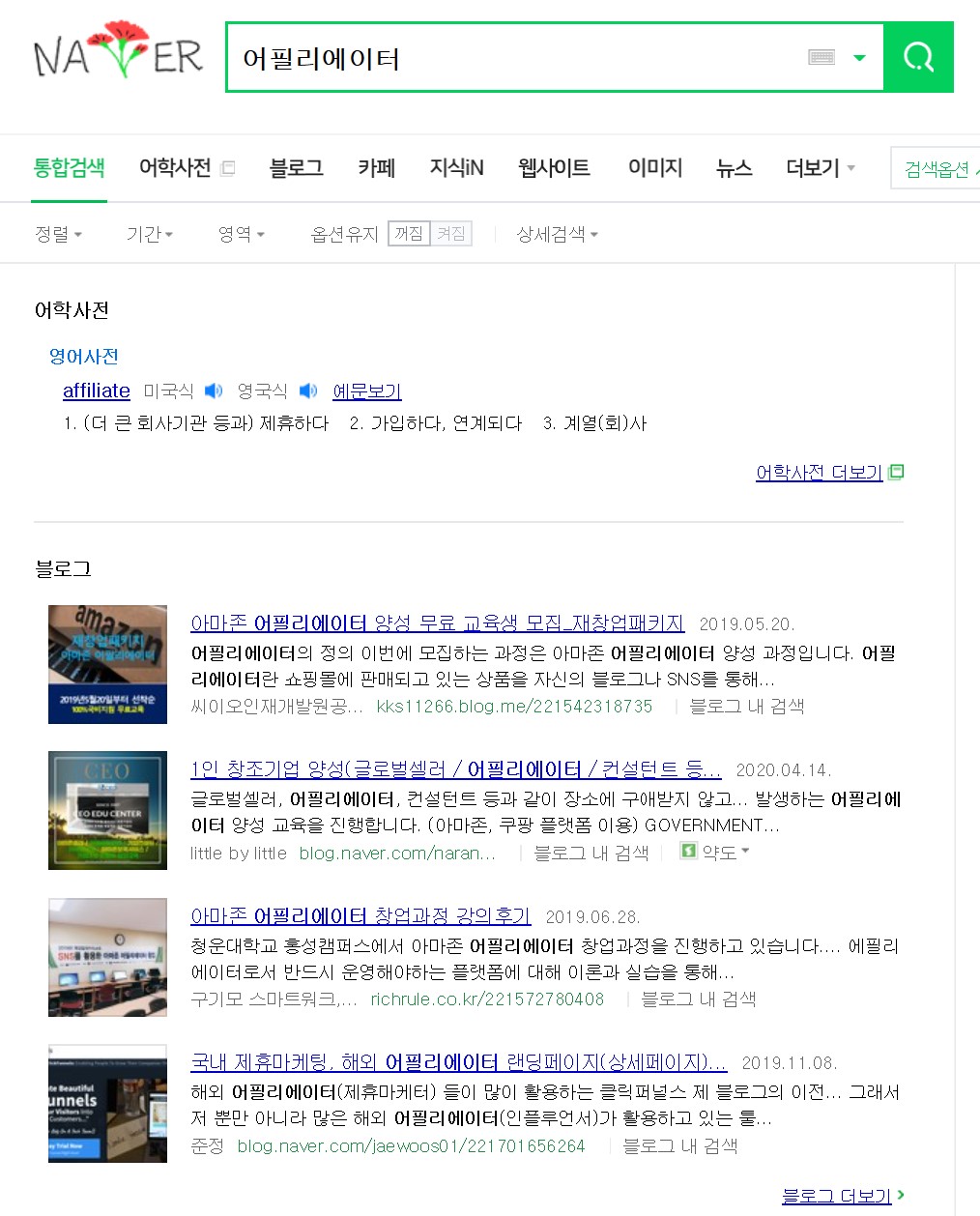Screen dimensions: 980x1216
Task: Click the 예문보기 link
Action: [367, 391]
